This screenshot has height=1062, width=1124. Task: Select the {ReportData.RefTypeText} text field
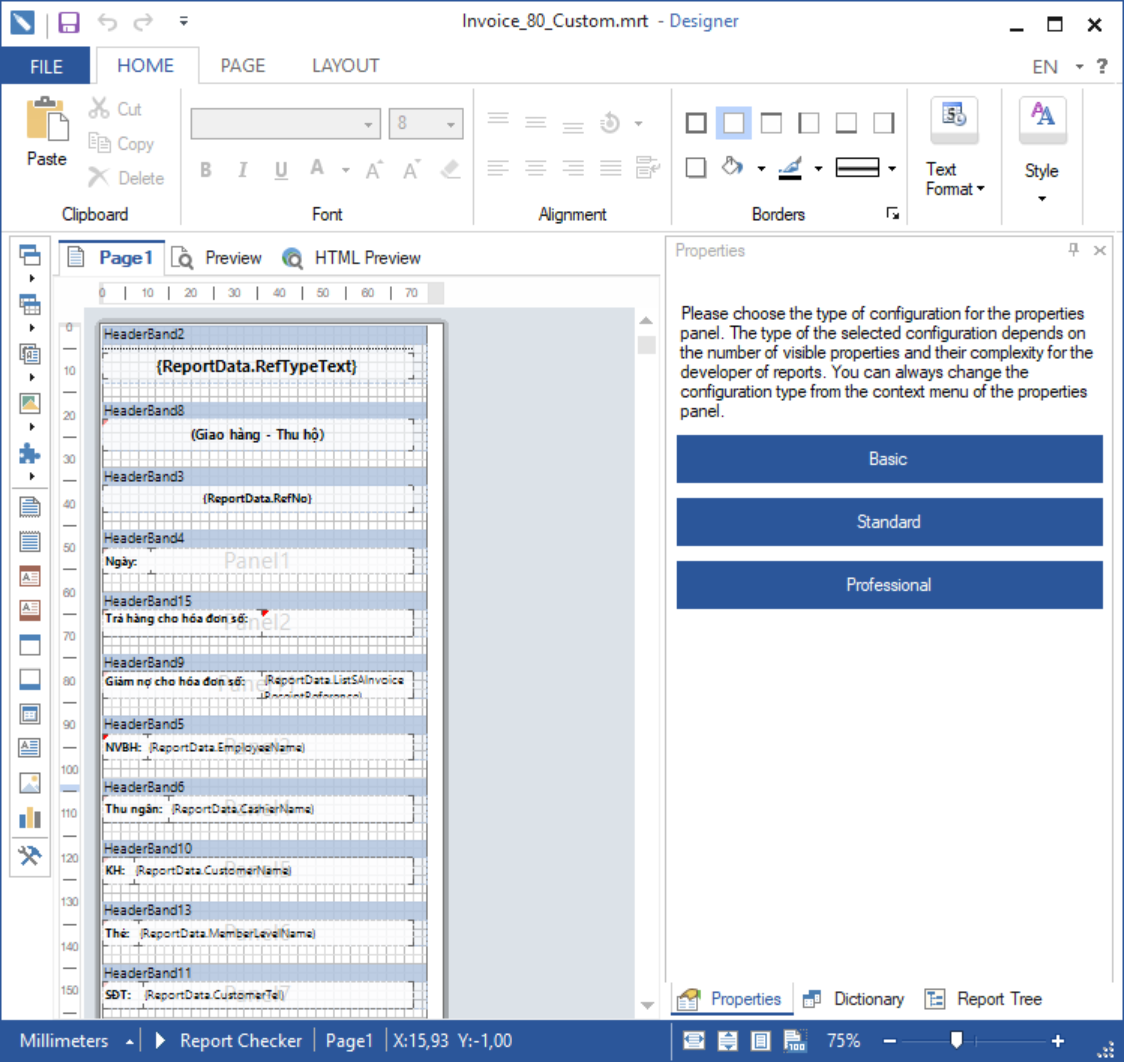[x=257, y=366]
